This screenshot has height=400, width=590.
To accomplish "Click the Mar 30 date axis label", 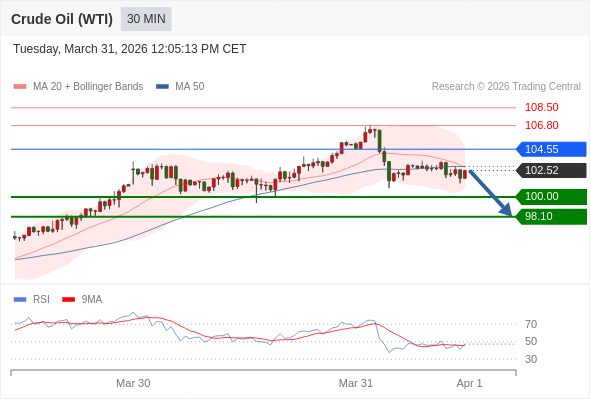I will point(133,383).
